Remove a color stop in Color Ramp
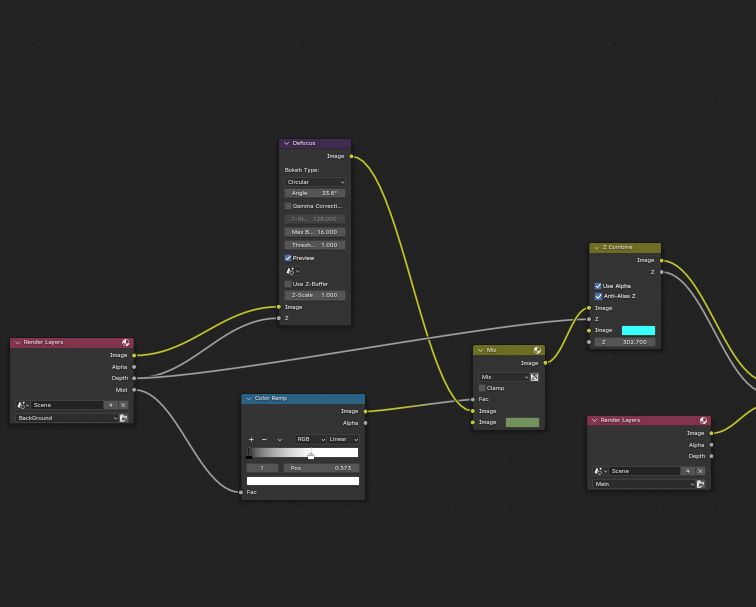Image resolution: width=756 pixels, height=607 pixels. point(264,439)
